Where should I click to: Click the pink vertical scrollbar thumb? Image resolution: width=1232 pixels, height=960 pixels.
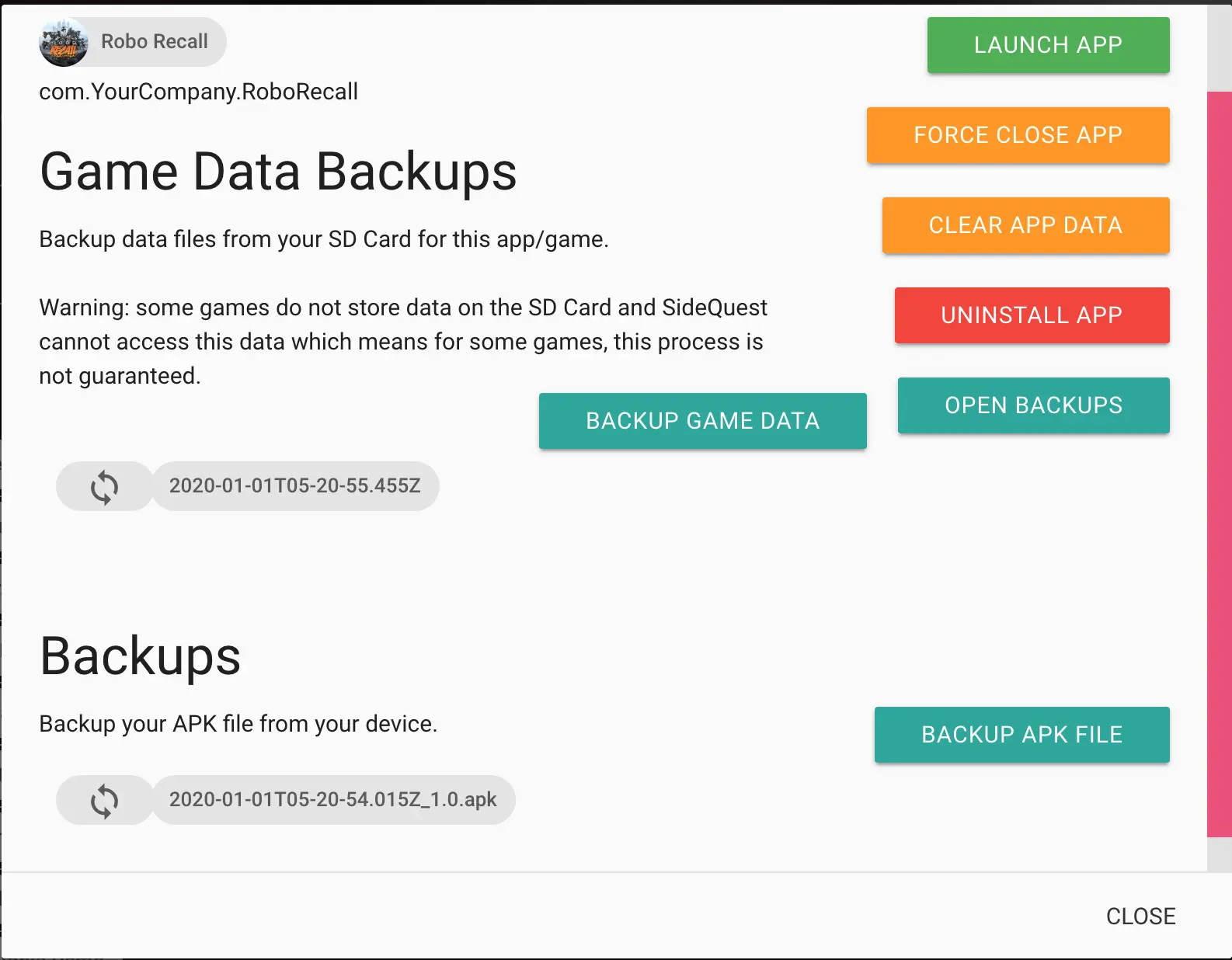(x=1219, y=464)
